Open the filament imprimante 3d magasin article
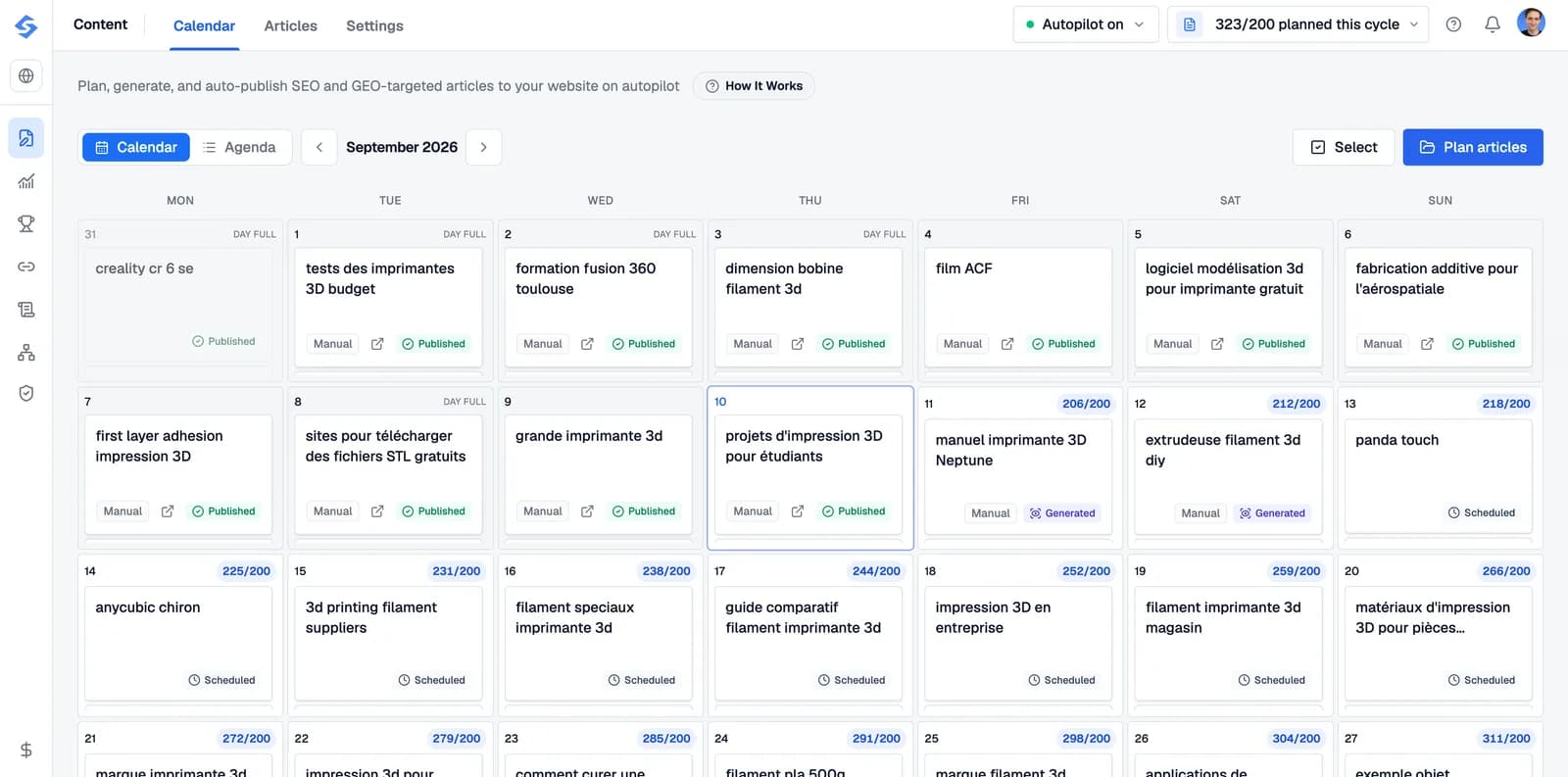The image size is (1568, 777). [1228, 644]
